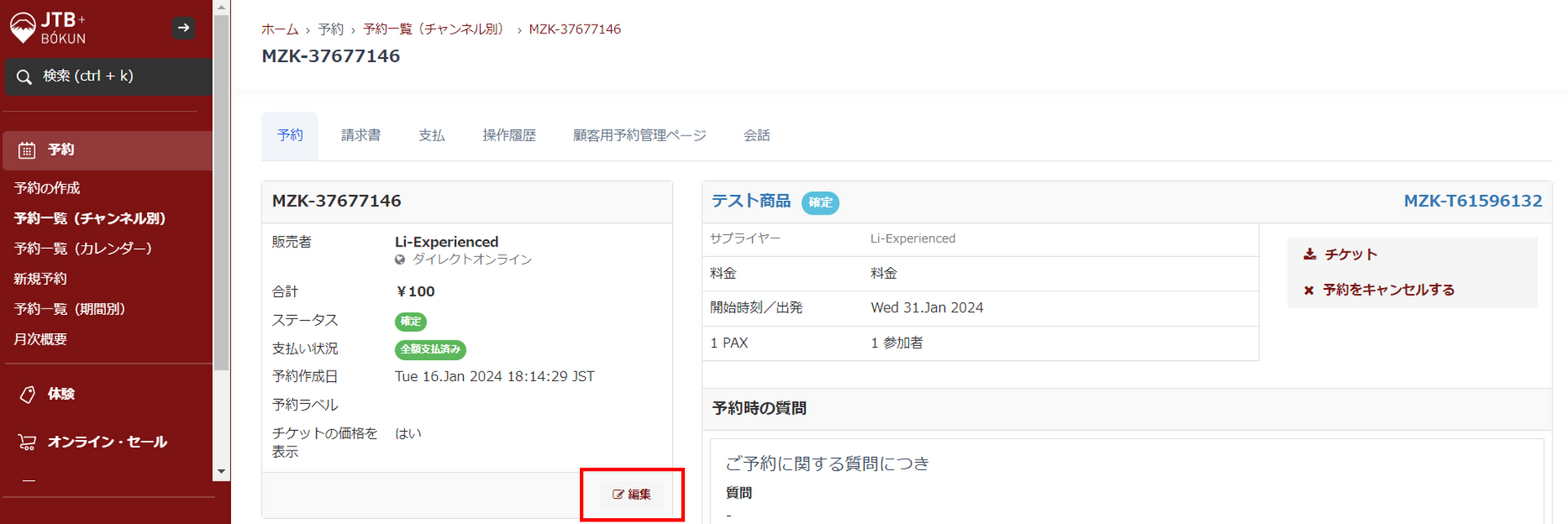Click the X icon beside 予約をキャンセルする
The image size is (1568, 524).
click(1308, 291)
